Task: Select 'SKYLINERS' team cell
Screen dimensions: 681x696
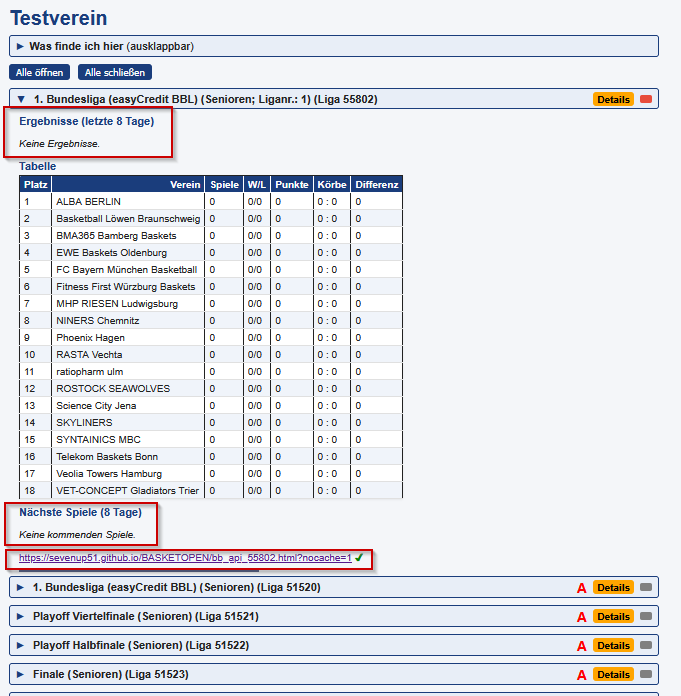Action: 128,423
